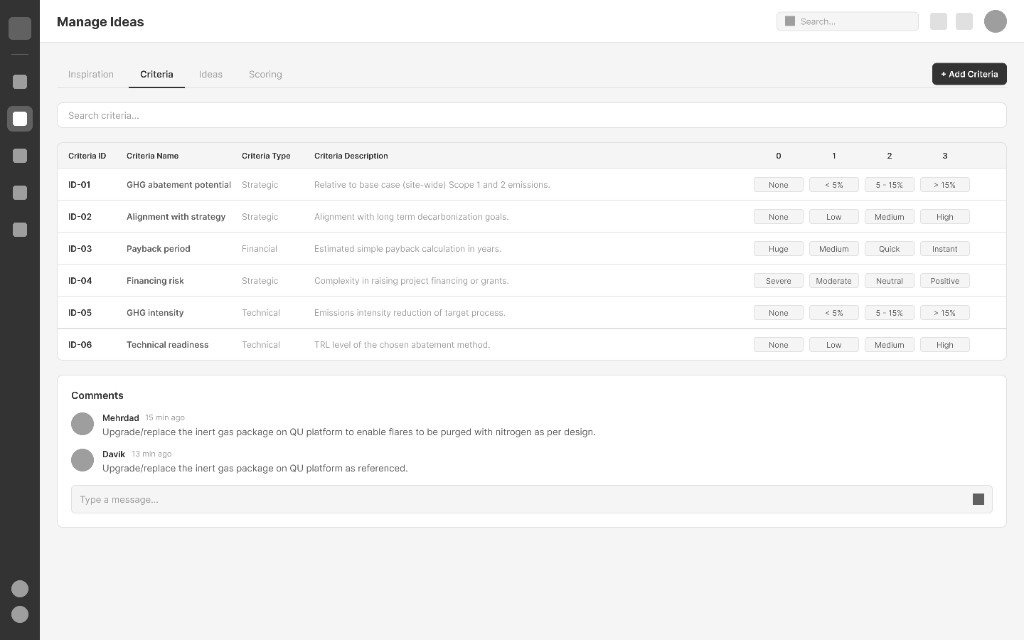The image size is (1024, 640).
Task: Click the name 'Davik' in Comments
Action: pos(114,455)
